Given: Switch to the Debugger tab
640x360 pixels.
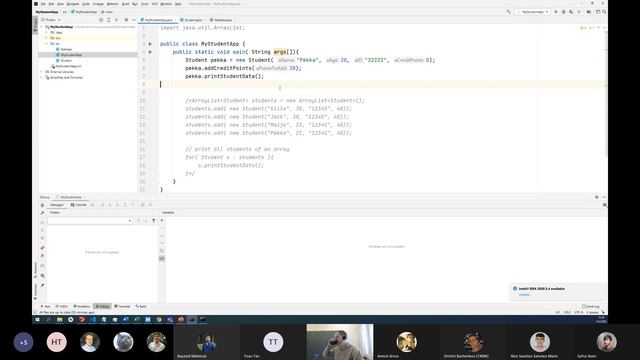Looking at the screenshot, I should click(x=57, y=205).
